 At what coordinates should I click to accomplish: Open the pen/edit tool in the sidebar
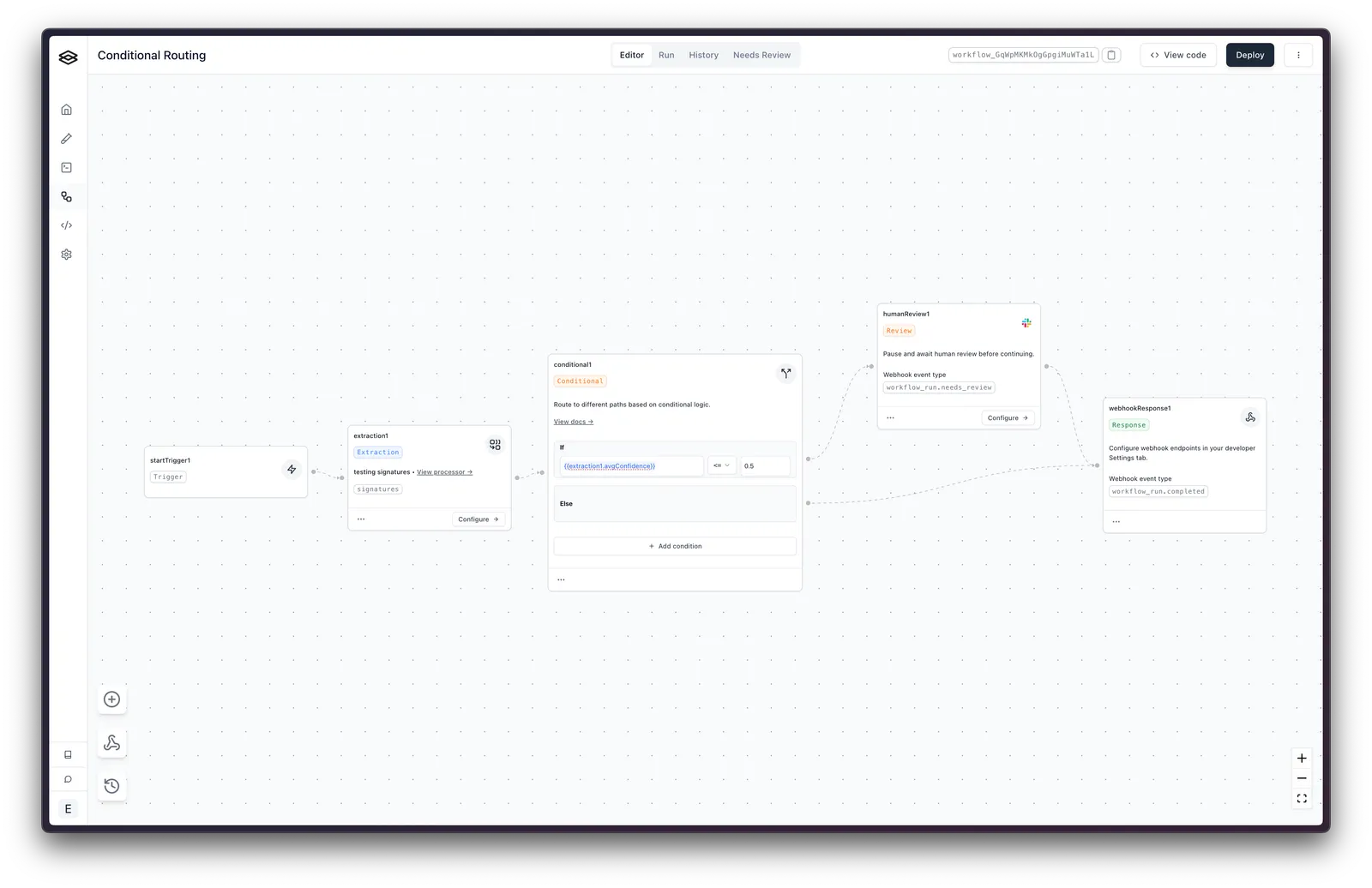67,139
